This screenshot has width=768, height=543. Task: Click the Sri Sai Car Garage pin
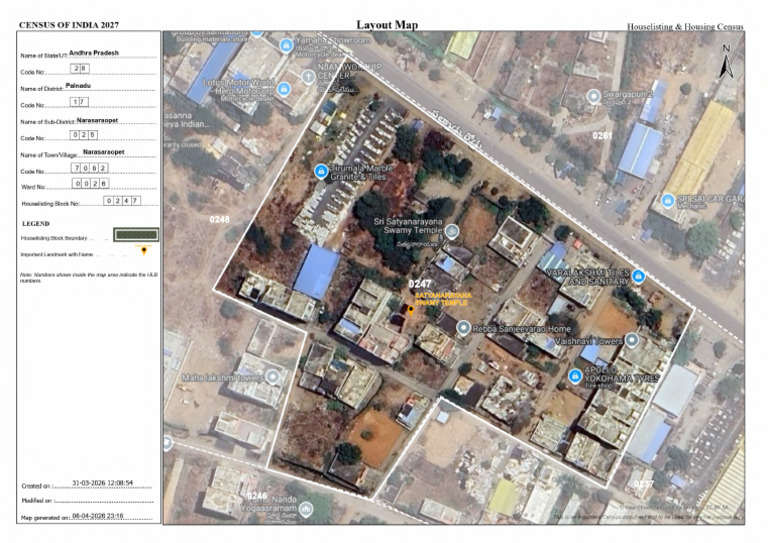667,201
